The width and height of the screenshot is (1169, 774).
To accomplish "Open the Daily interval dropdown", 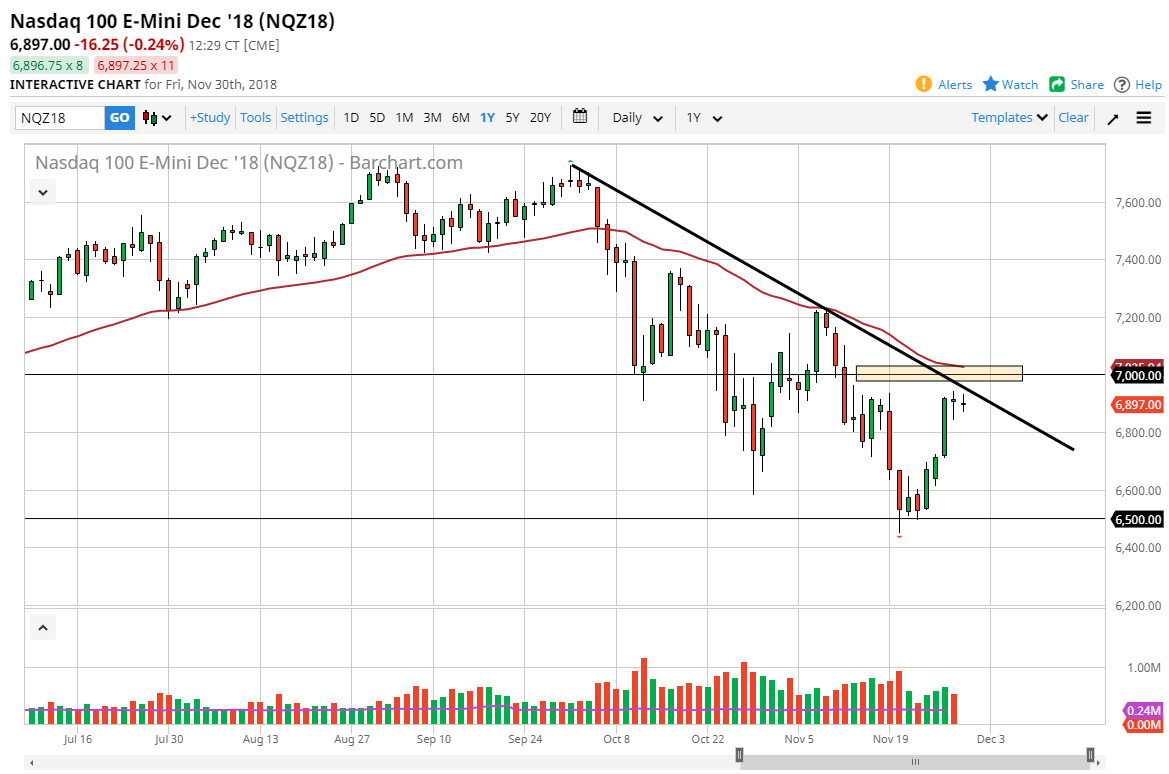I will (636, 117).
